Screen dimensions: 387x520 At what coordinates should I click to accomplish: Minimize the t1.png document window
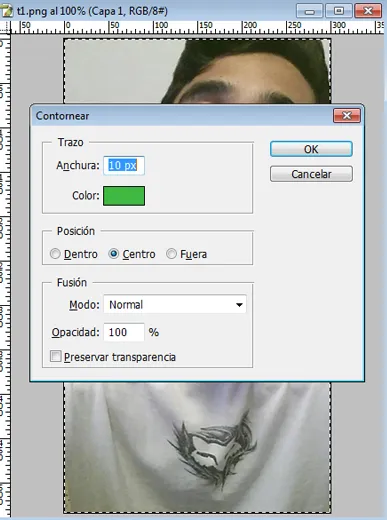click(309, 11)
